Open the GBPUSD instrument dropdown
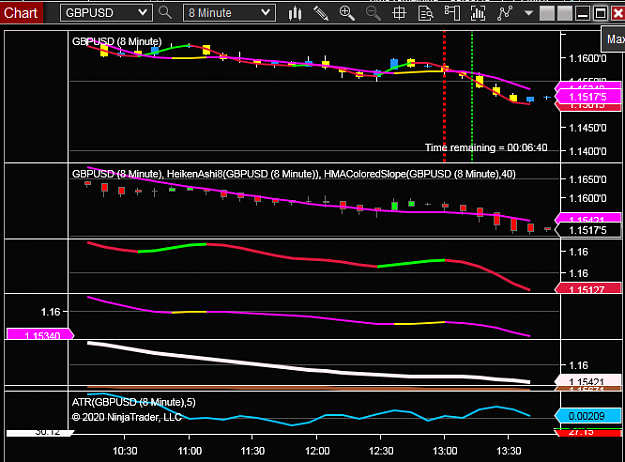Viewport: 625px width, 462px height. click(x=106, y=13)
